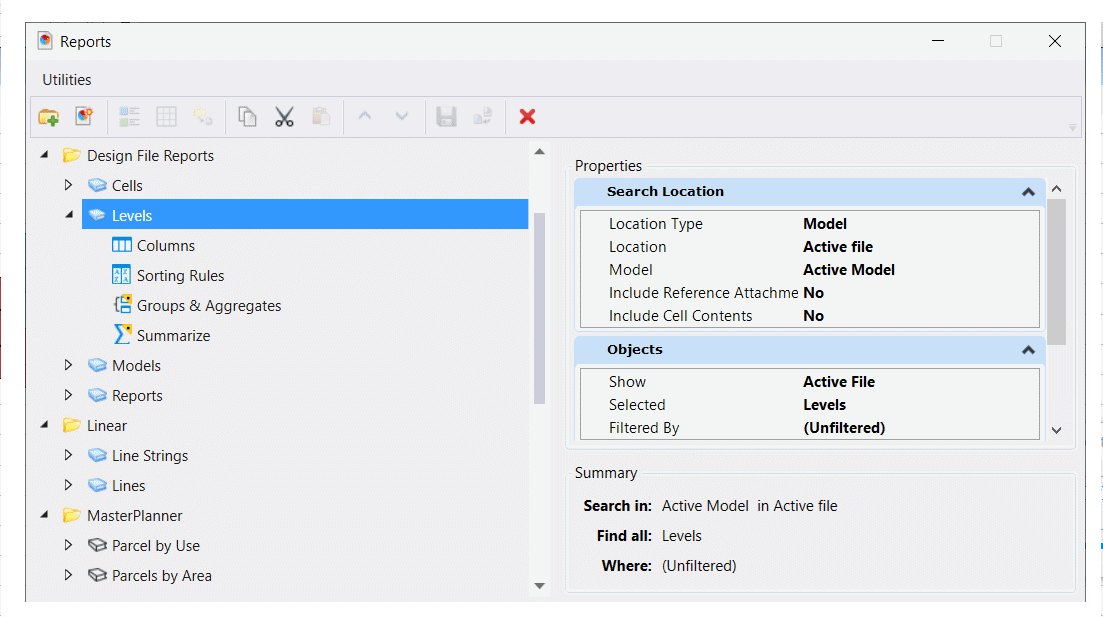
Task: Click the table grid toolbar icon
Action: 167,117
